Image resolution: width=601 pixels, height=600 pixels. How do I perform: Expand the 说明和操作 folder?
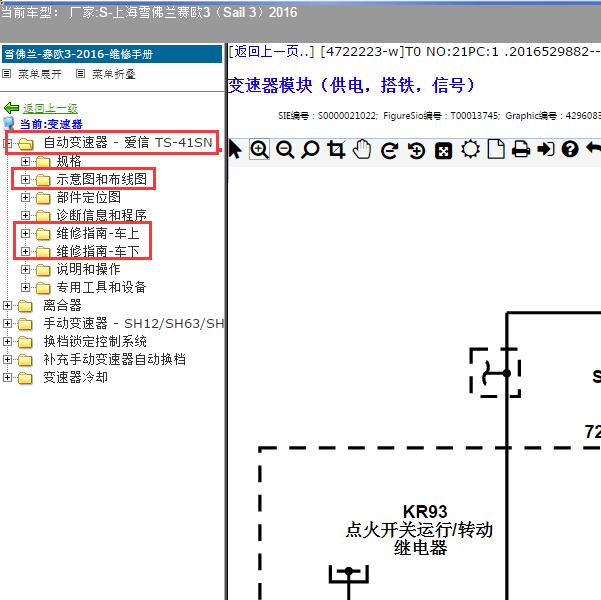(25, 270)
